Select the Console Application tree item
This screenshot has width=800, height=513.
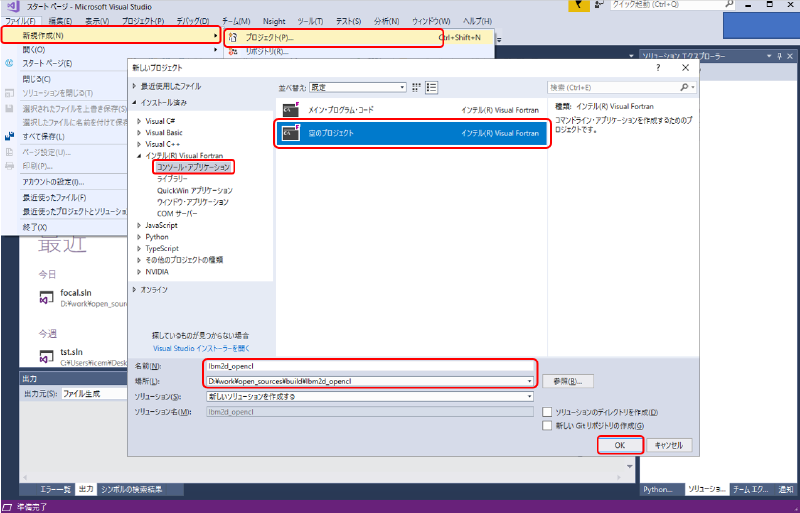tap(193, 167)
